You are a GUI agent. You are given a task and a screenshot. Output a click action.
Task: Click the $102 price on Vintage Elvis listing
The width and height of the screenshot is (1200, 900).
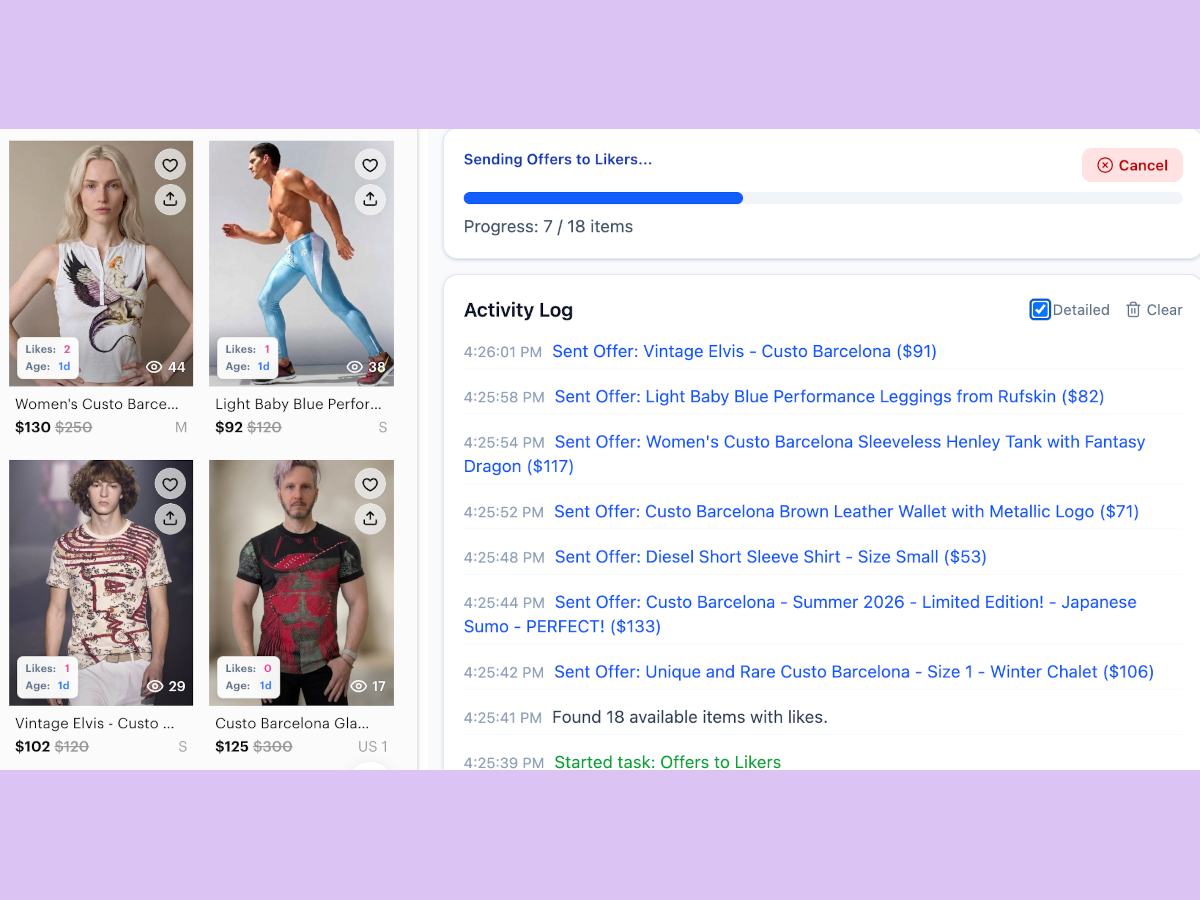pos(32,746)
